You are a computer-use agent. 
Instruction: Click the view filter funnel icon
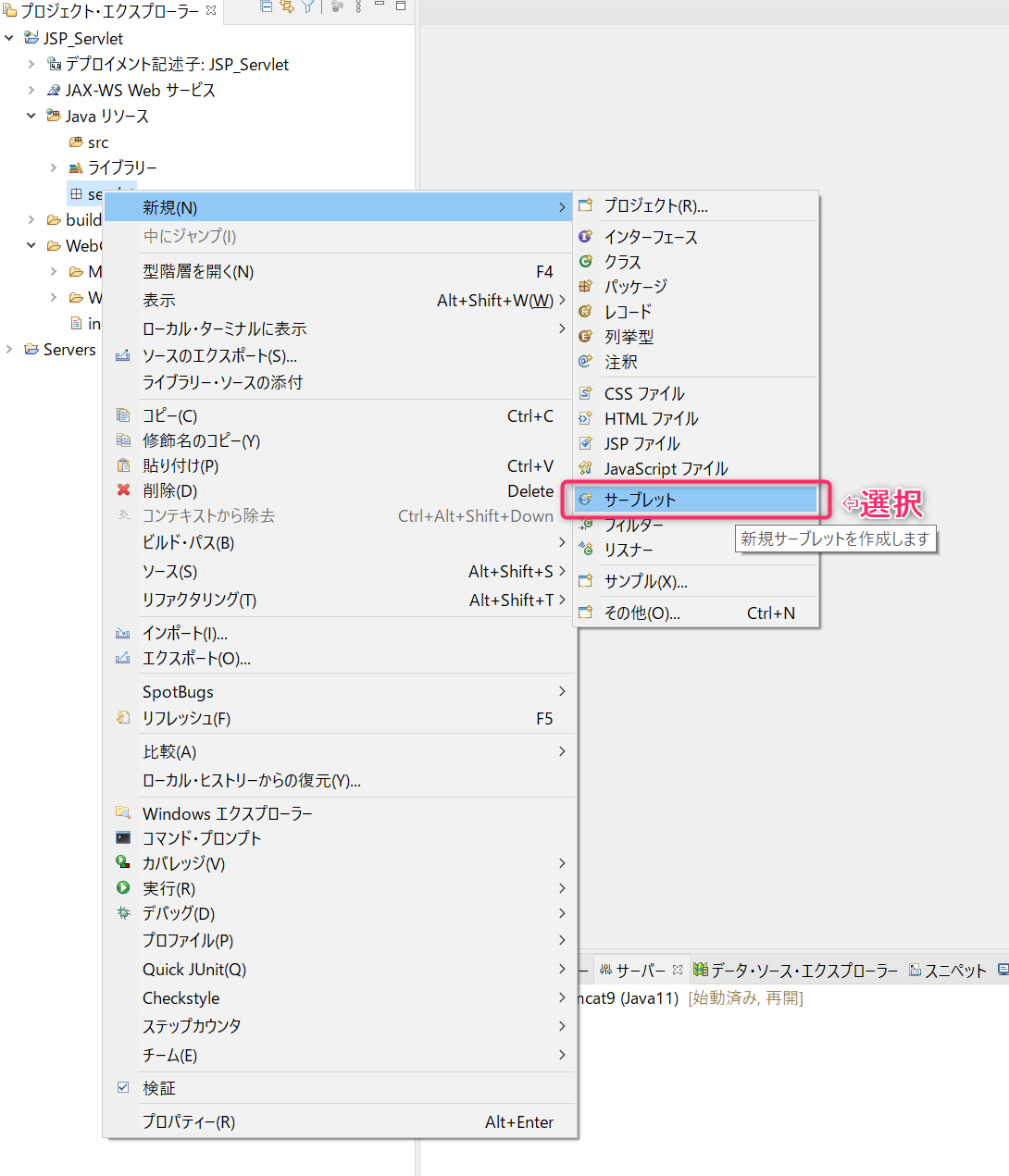coord(306,6)
